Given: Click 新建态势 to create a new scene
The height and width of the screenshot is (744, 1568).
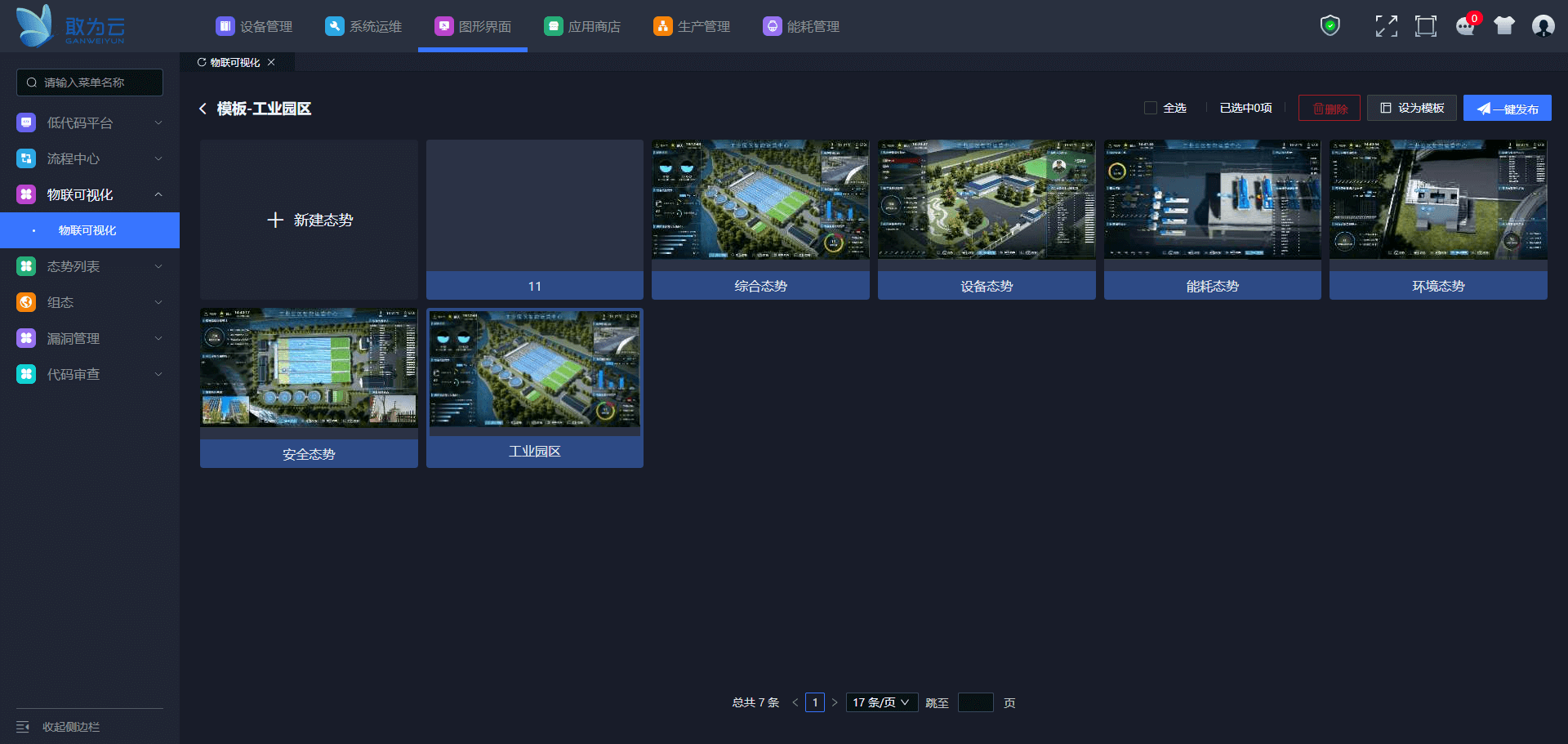Looking at the screenshot, I should (x=309, y=220).
